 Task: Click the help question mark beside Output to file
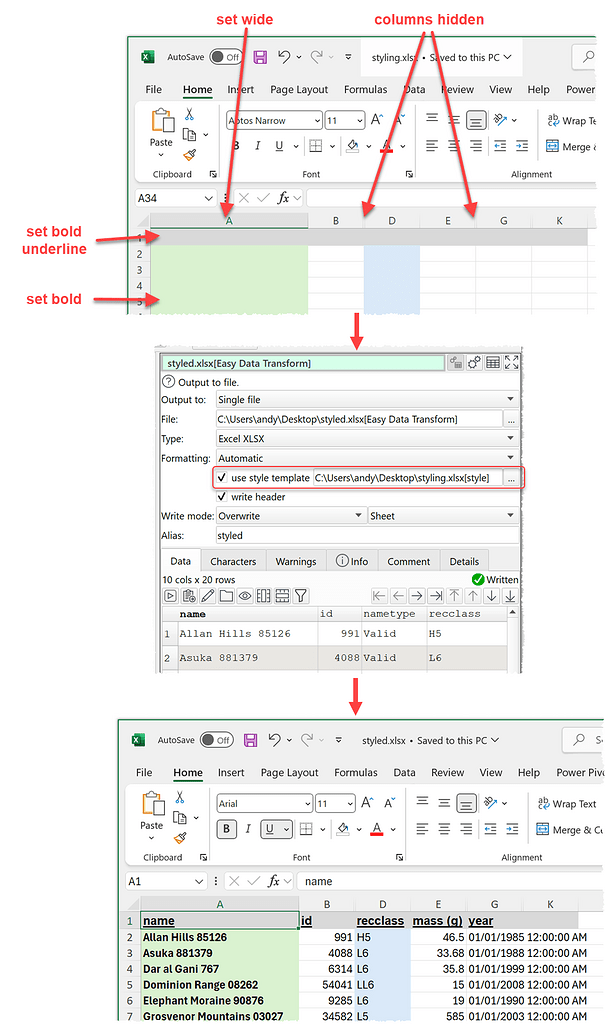169,381
